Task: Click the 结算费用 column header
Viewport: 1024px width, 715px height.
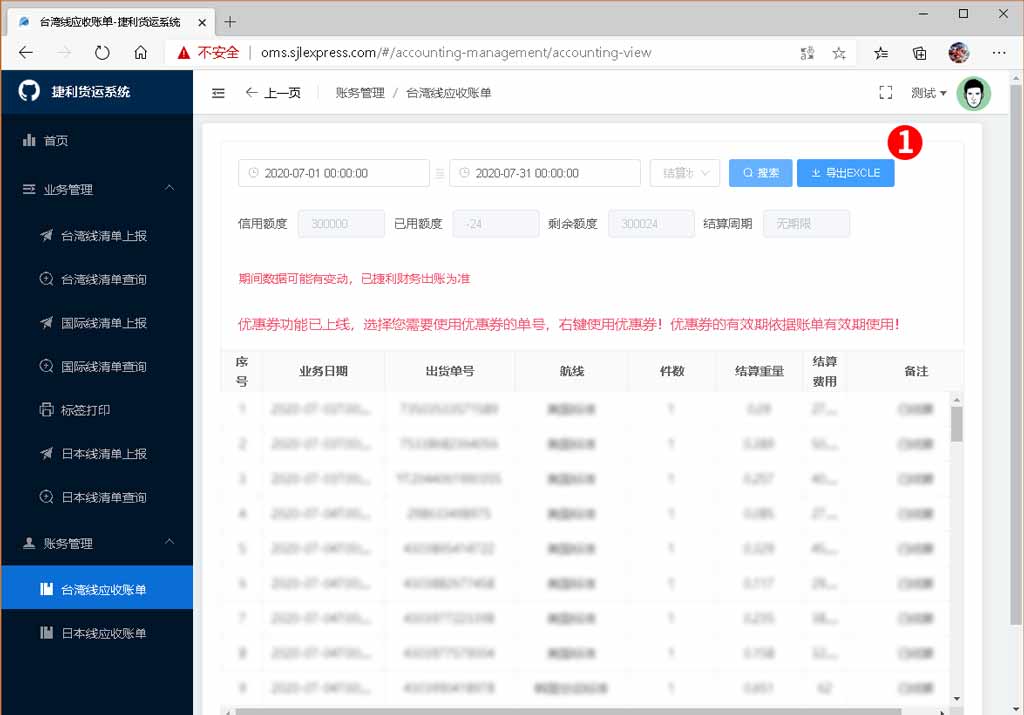Action: coord(825,372)
